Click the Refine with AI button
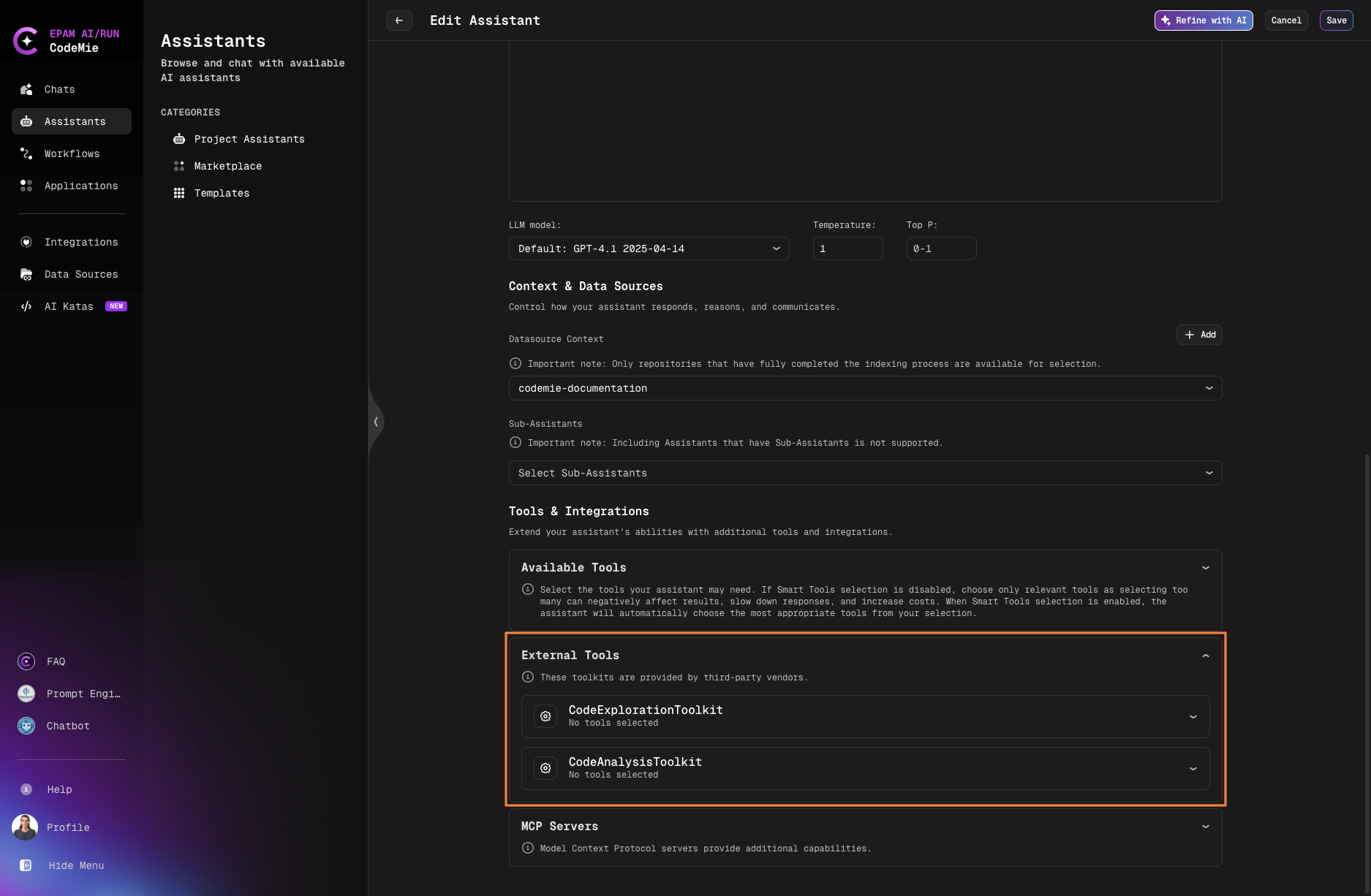The image size is (1371, 896). (1203, 20)
